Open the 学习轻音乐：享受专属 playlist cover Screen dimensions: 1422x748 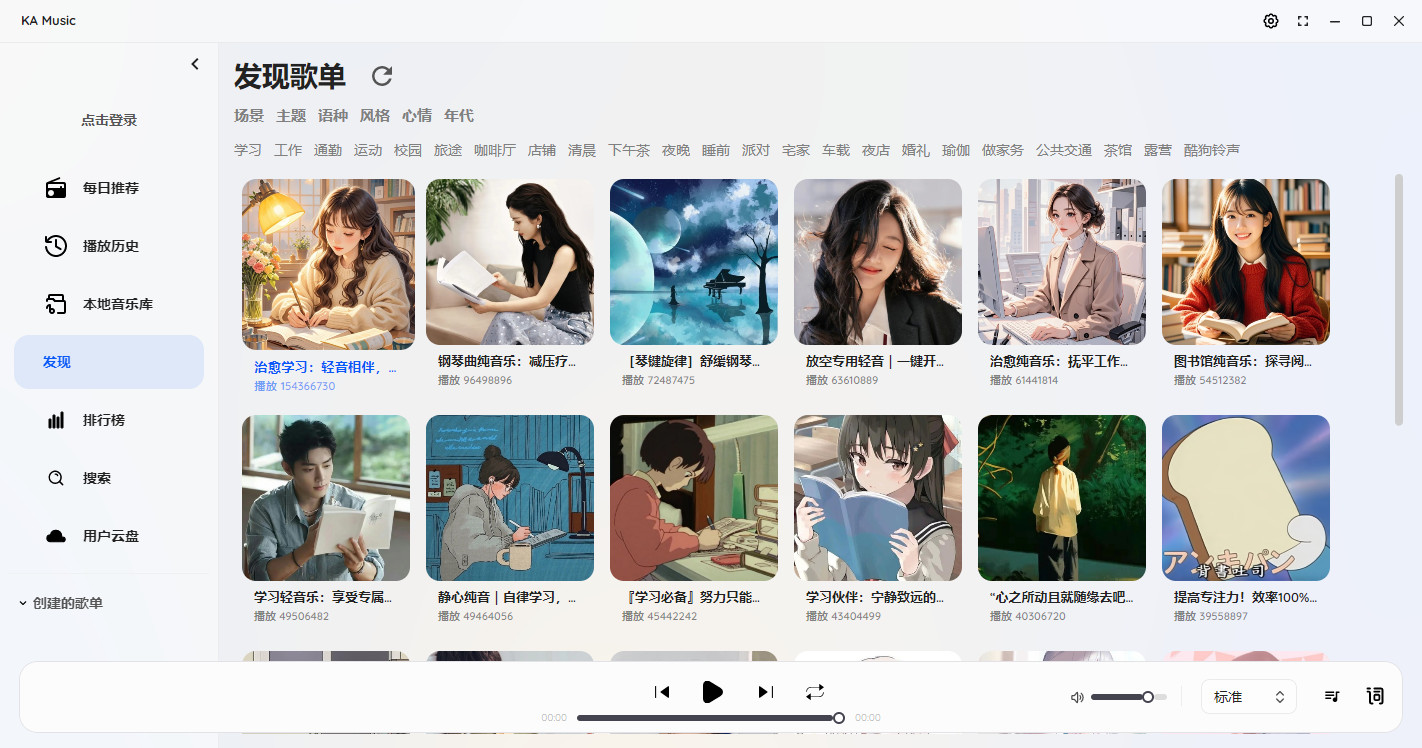click(326, 498)
